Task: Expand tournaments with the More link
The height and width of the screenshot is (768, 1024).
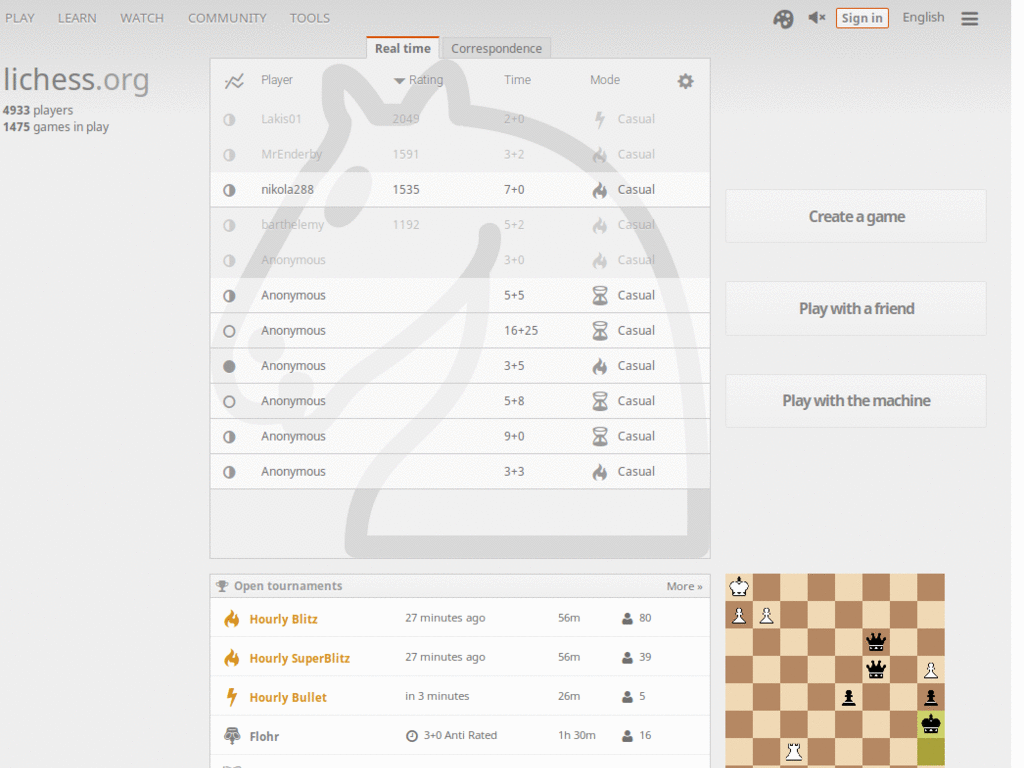Action: tap(683, 585)
